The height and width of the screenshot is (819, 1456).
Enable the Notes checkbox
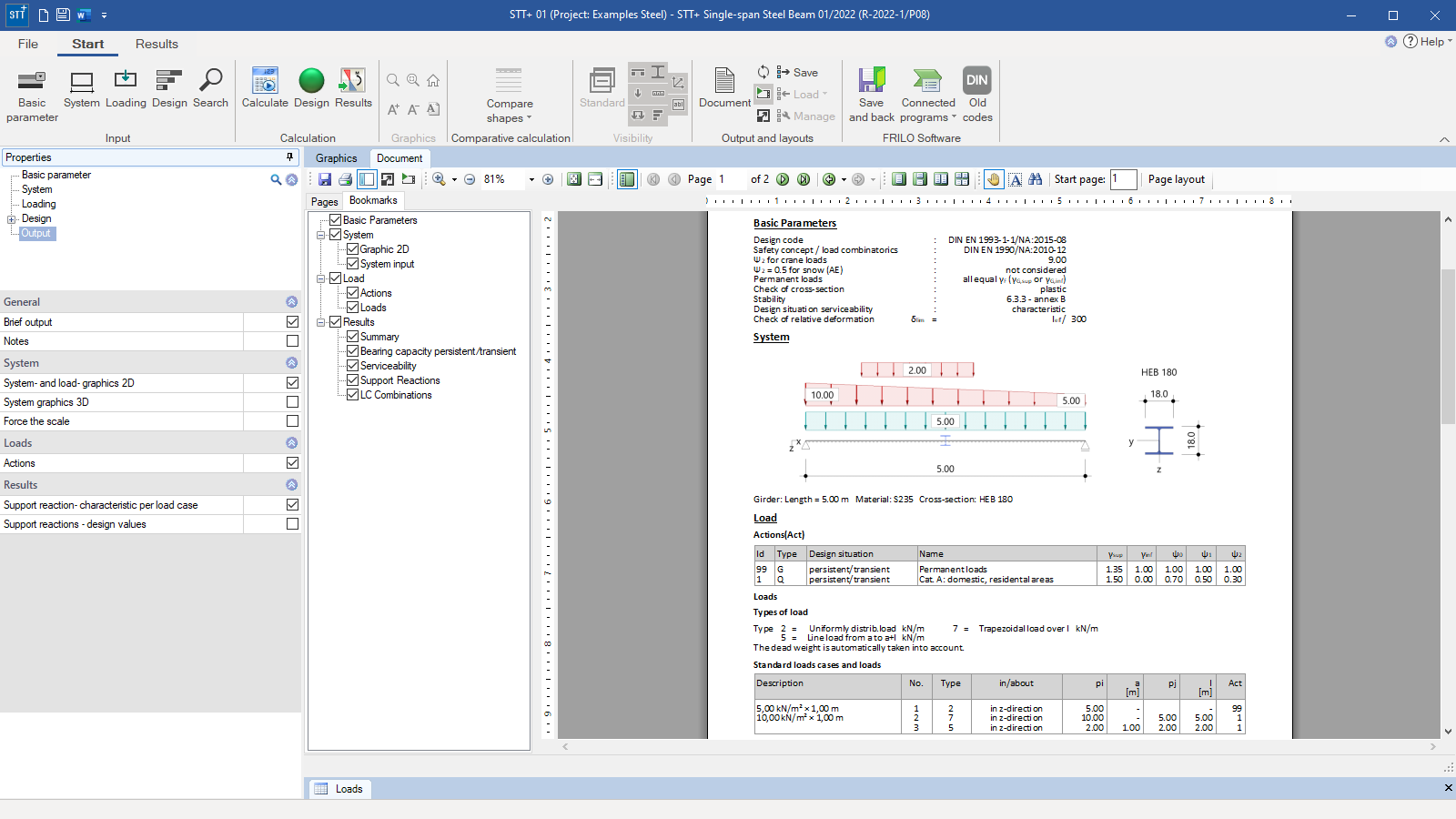[292, 340]
